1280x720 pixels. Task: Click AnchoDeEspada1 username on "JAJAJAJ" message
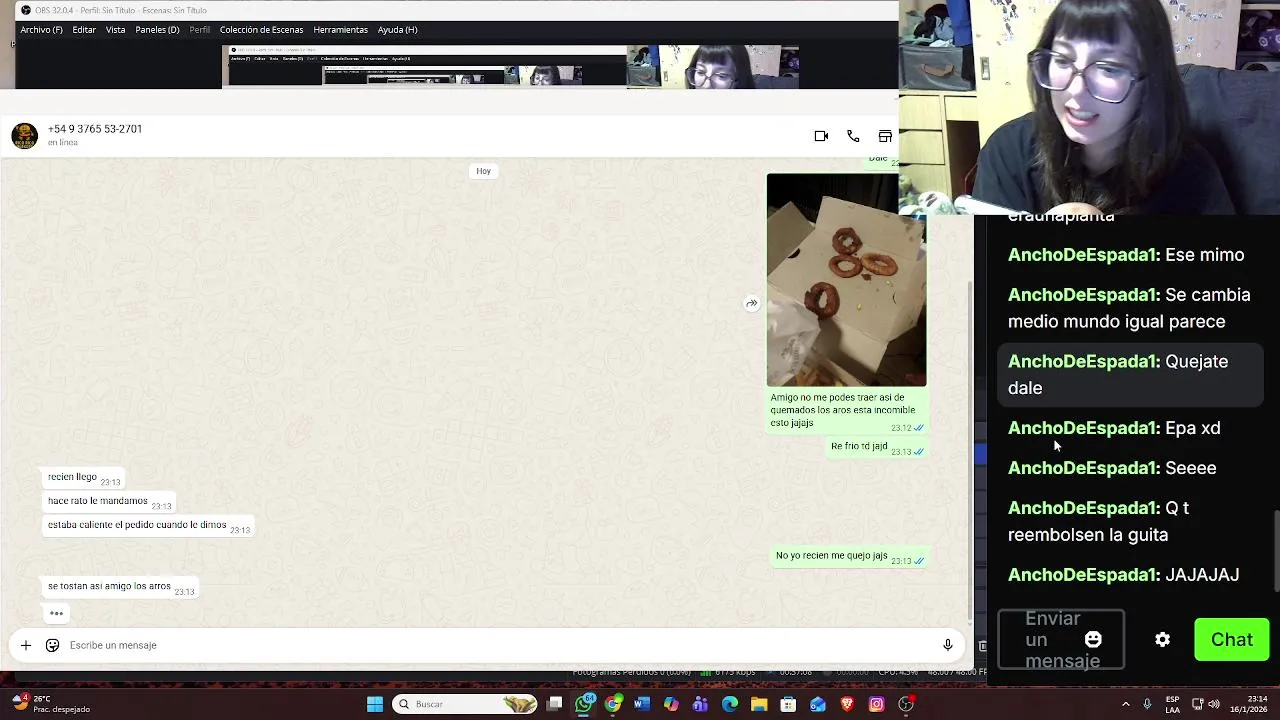pos(1084,575)
